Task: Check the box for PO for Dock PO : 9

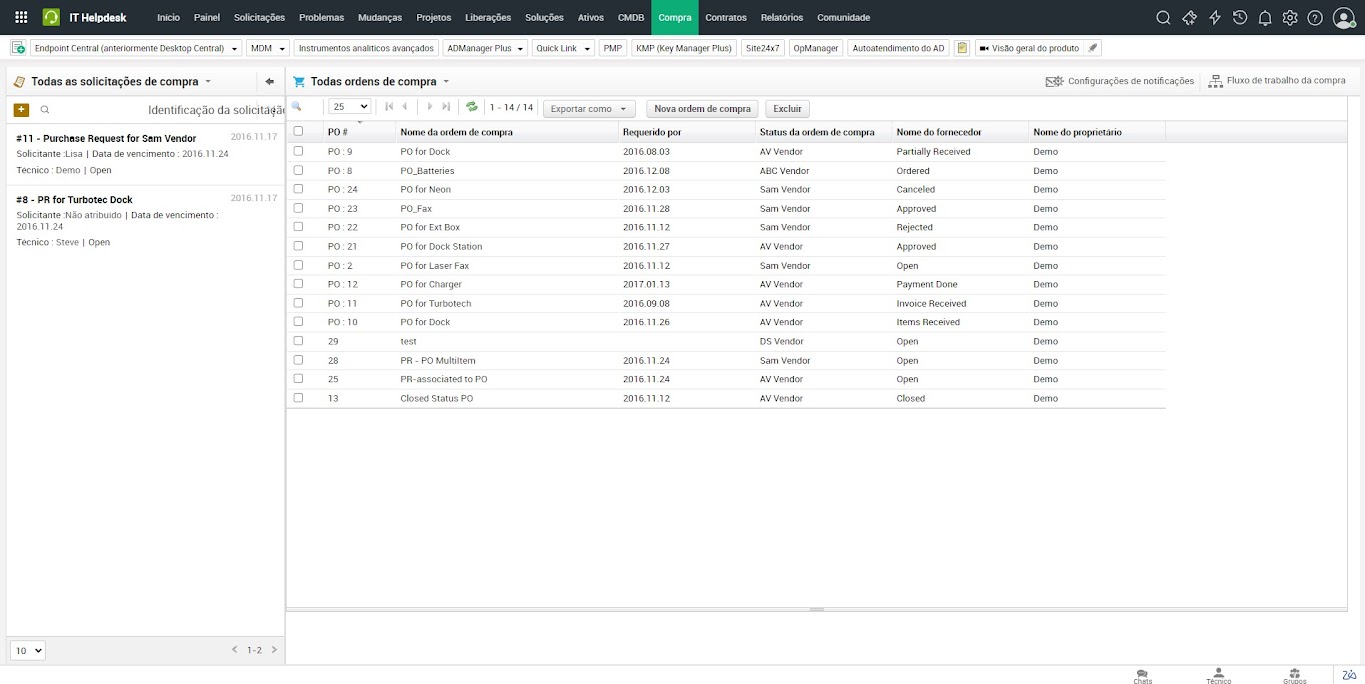Action: click(298, 151)
